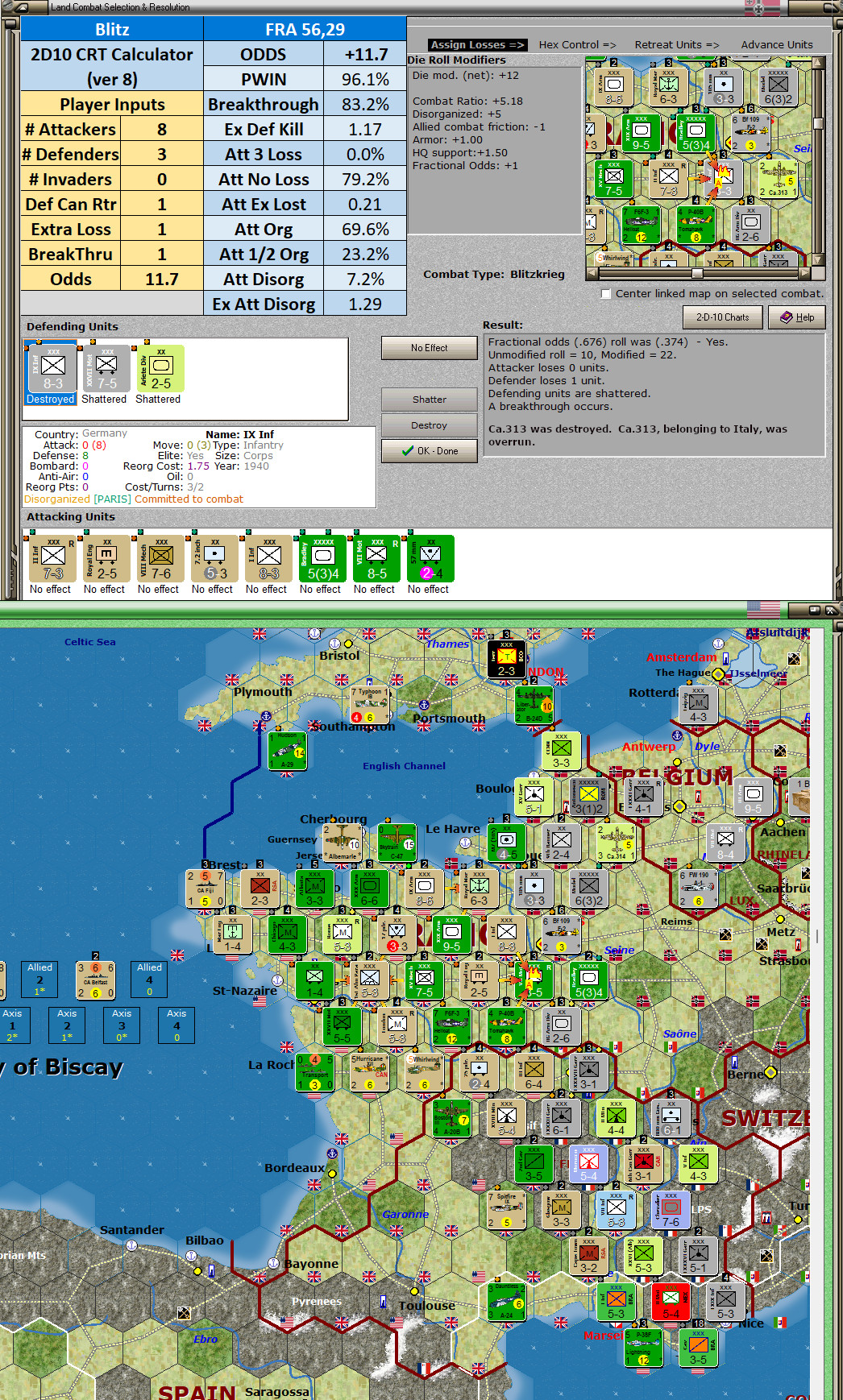Select the FW 190 fighter near Luxembourg

tap(698, 888)
